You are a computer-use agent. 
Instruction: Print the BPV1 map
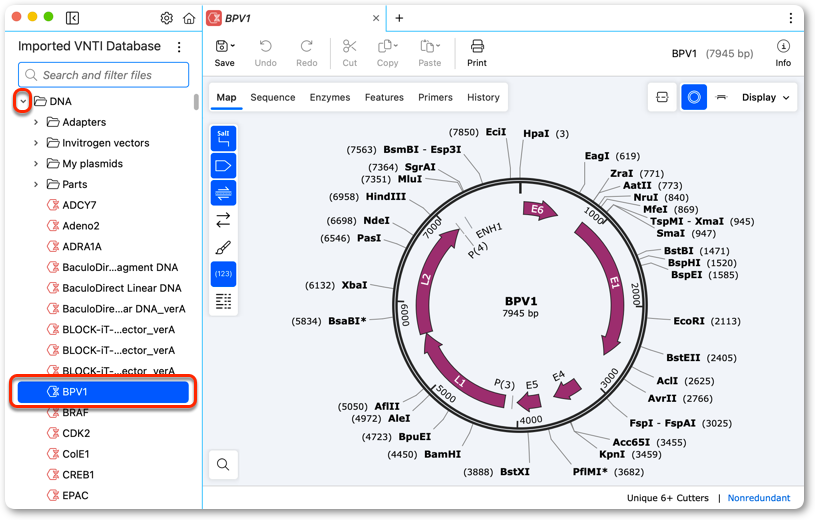coord(477,54)
